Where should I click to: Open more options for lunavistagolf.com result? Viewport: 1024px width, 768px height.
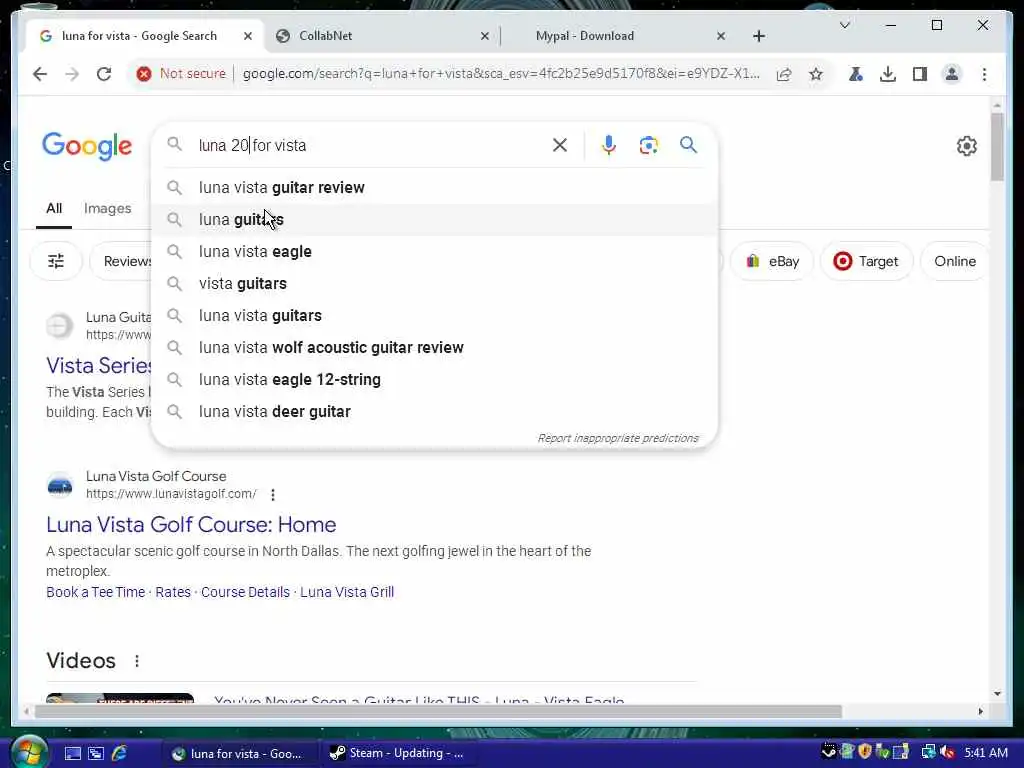point(273,494)
